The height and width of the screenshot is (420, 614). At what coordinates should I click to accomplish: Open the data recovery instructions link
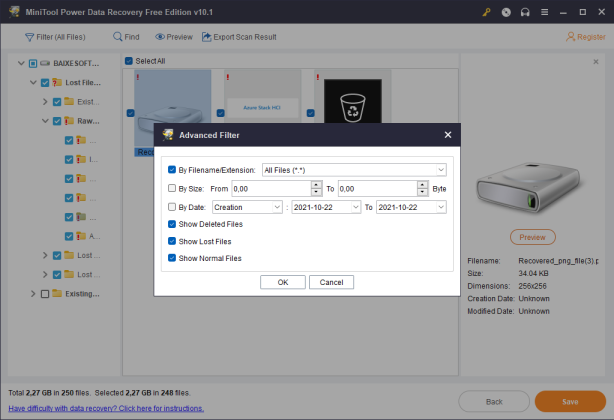coord(106,408)
